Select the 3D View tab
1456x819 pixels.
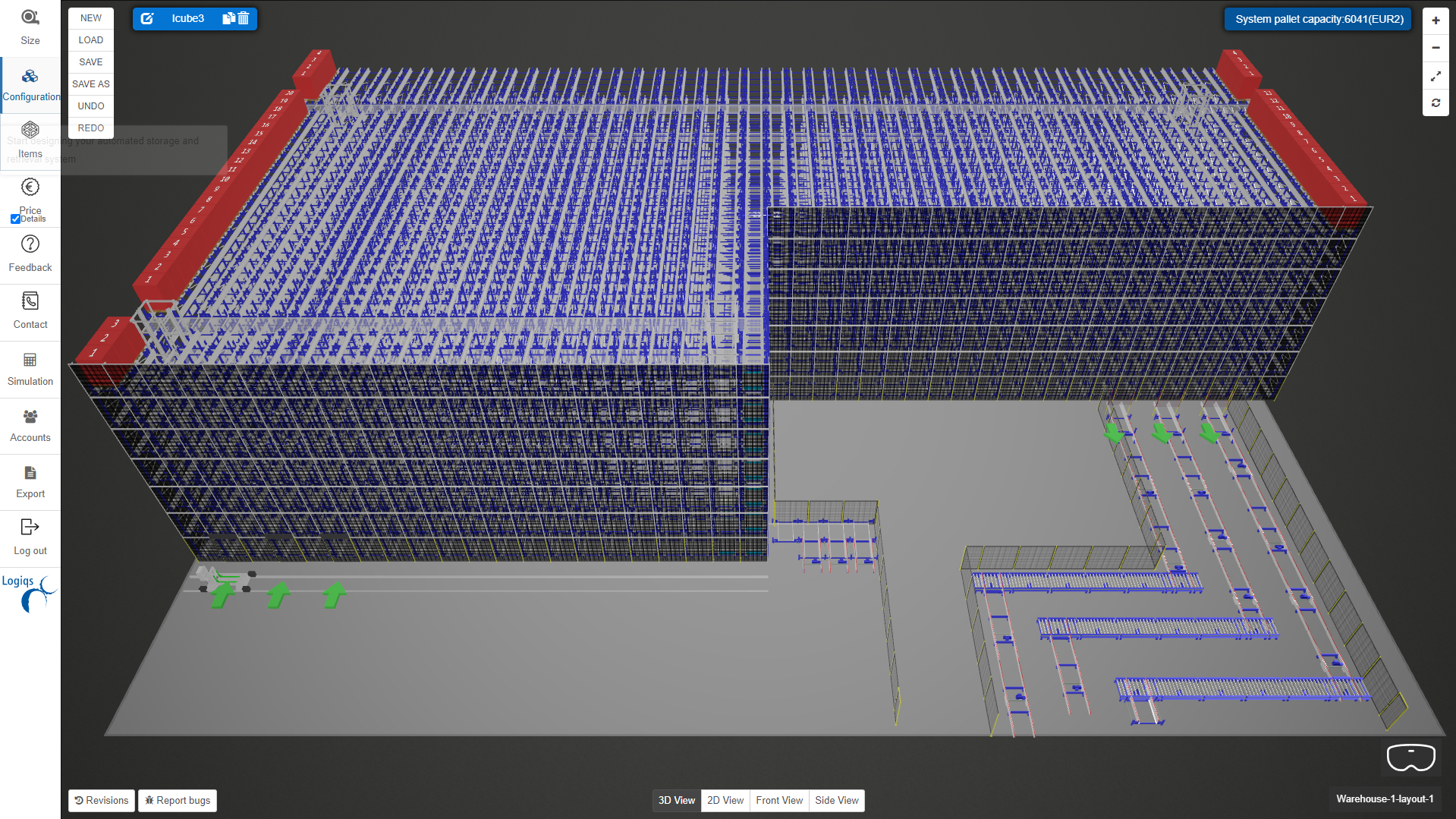pos(676,800)
